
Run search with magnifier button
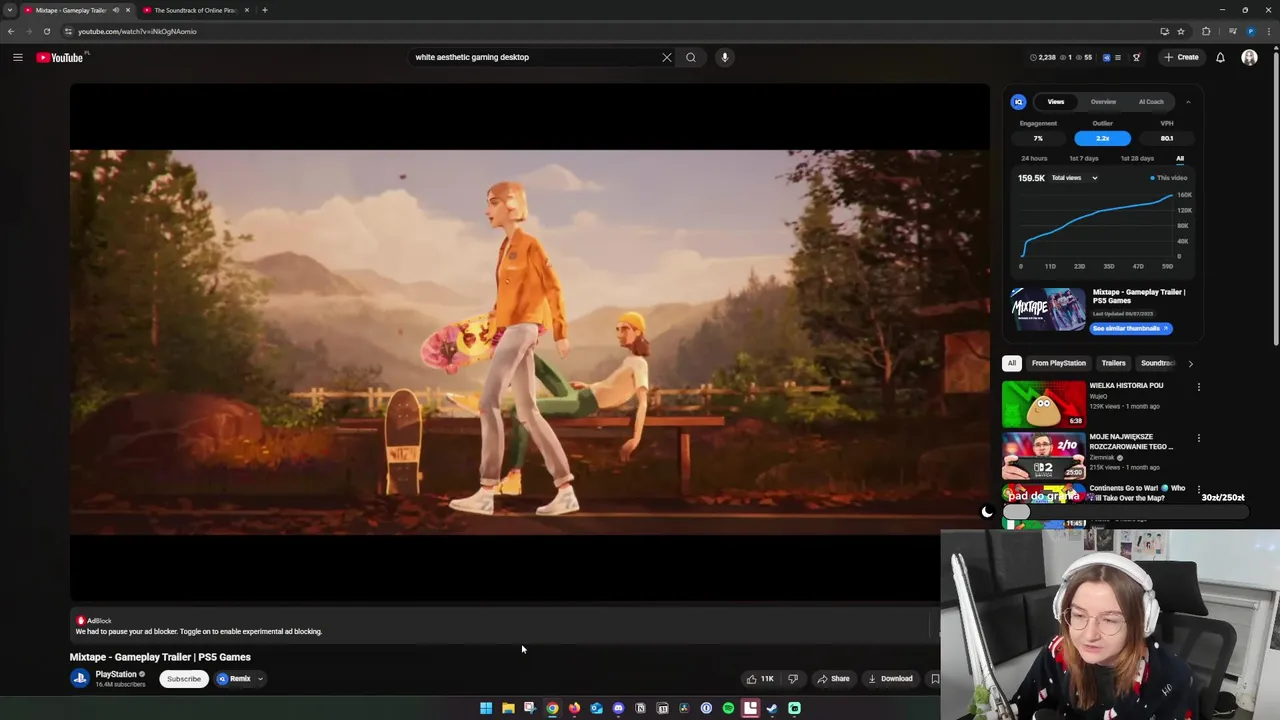click(x=691, y=57)
